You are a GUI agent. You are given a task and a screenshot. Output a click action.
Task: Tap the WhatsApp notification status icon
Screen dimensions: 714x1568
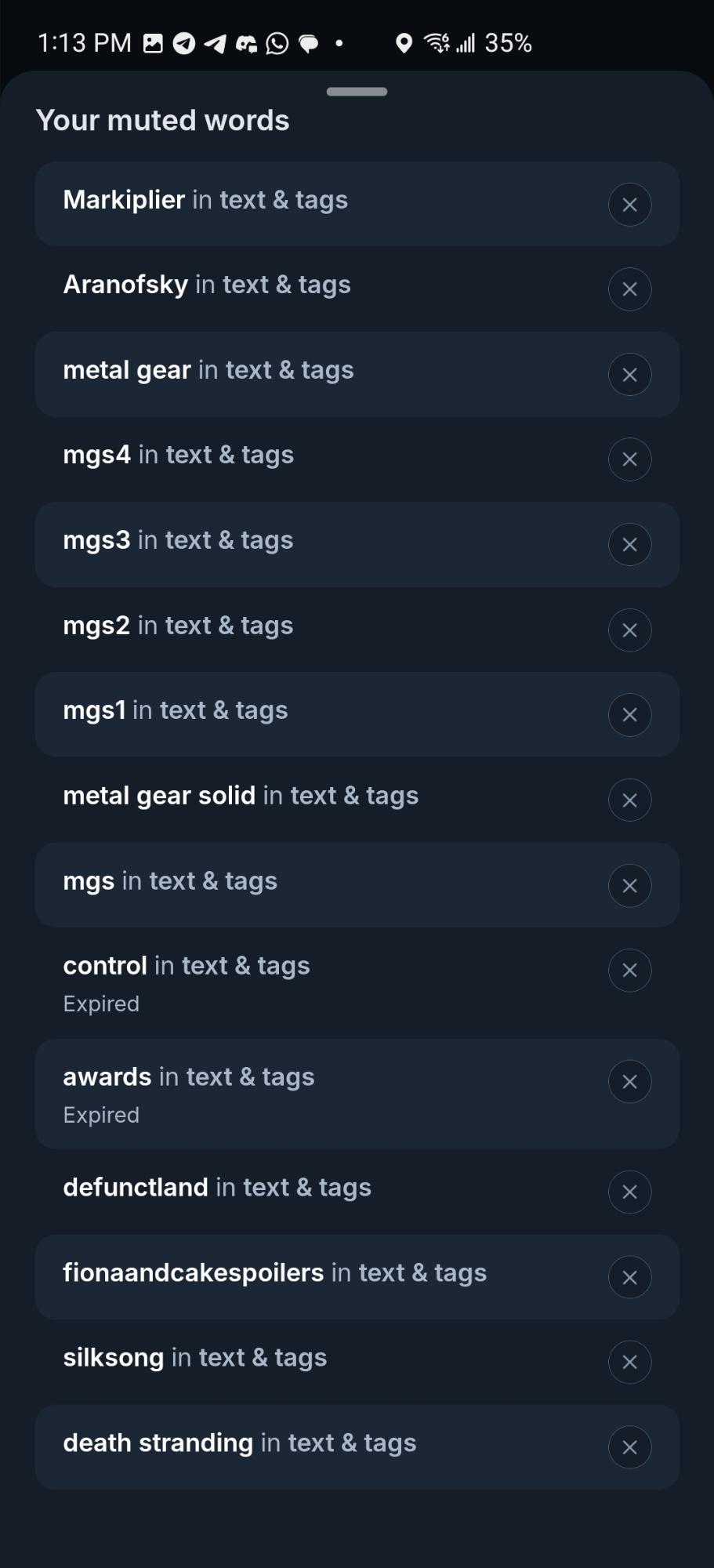pyautogui.click(x=277, y=43)
